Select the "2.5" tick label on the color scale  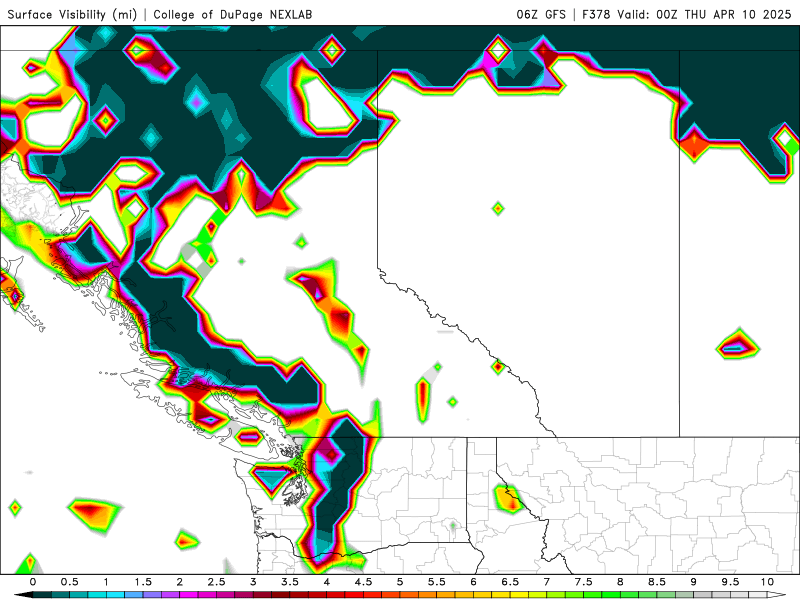[x=216, y=582]
